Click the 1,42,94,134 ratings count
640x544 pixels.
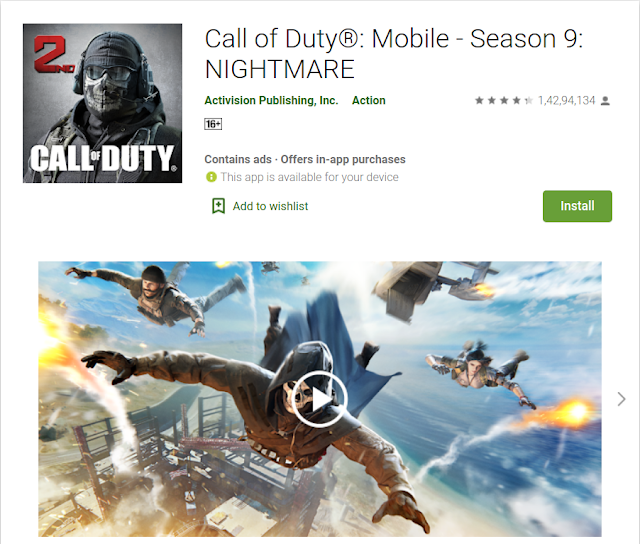point(567,100)
